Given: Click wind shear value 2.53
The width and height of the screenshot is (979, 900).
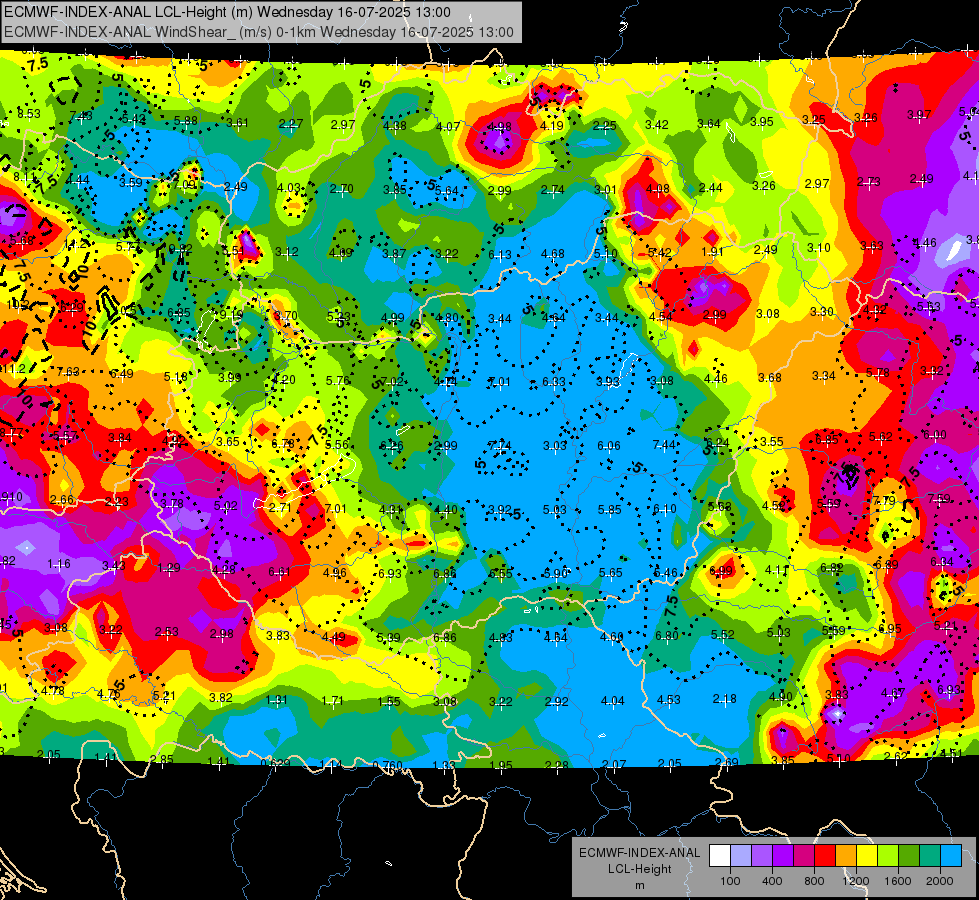Looking at the screenshot, I should (x=167, y=632).
